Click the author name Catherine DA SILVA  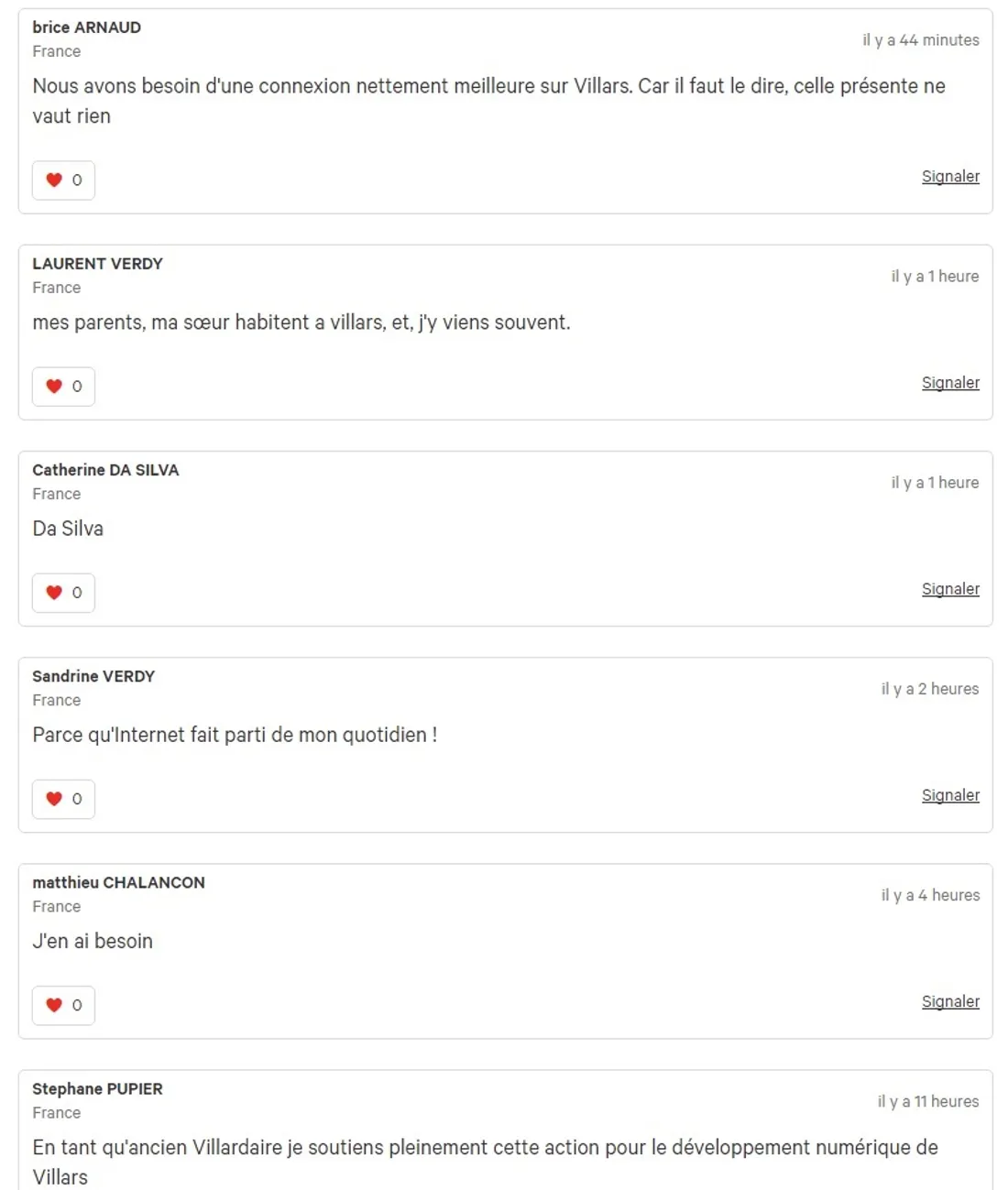(x=105, y=470)
